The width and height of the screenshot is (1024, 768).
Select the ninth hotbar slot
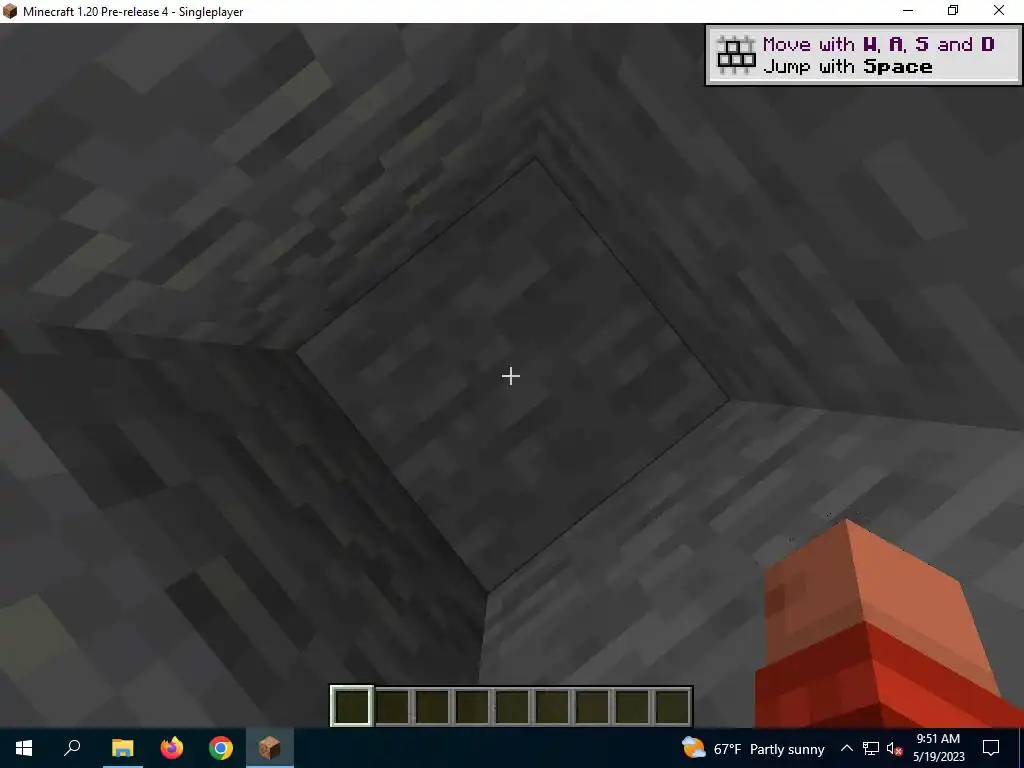tap(672, 706)
